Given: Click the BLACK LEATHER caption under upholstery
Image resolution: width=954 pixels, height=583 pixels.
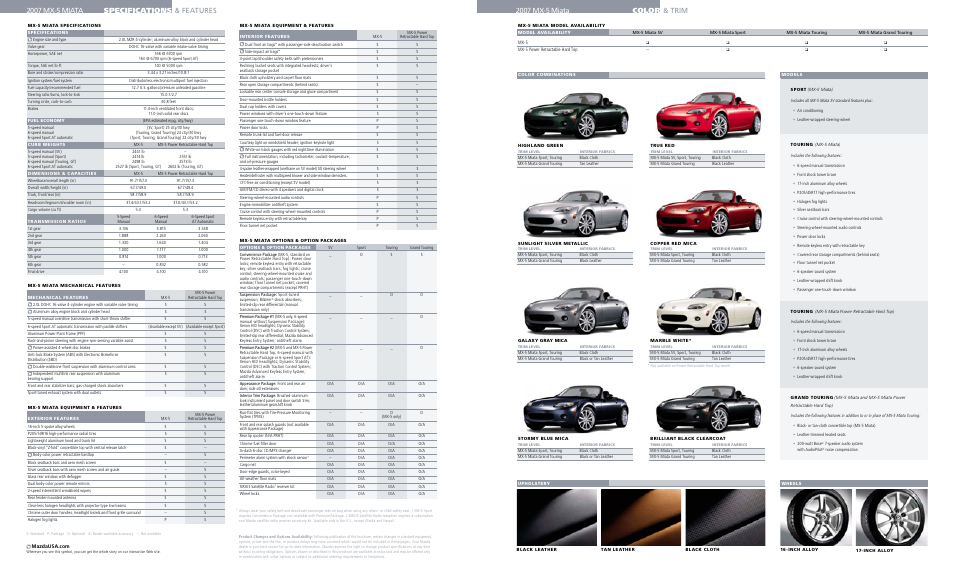Looking at the screenshot, I should [x=537, y=550].
